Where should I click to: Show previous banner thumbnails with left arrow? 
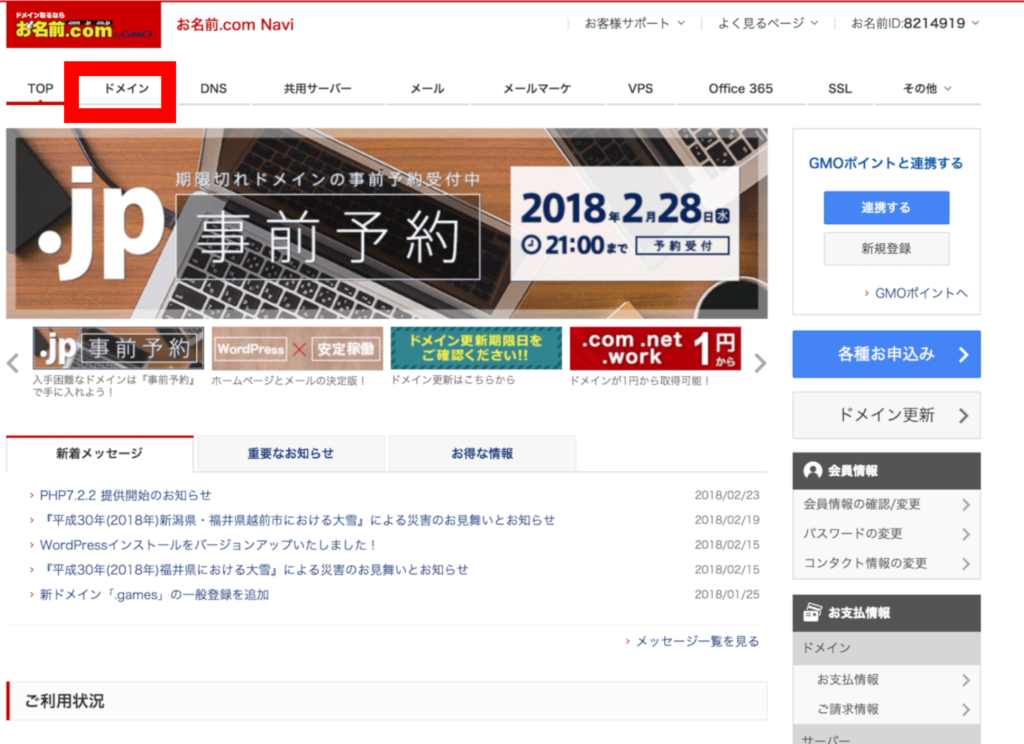(x=13, y=363)
